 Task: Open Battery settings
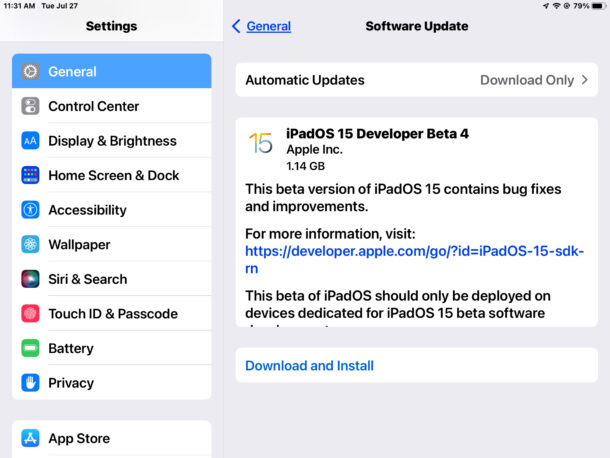(x=112, y=348)
